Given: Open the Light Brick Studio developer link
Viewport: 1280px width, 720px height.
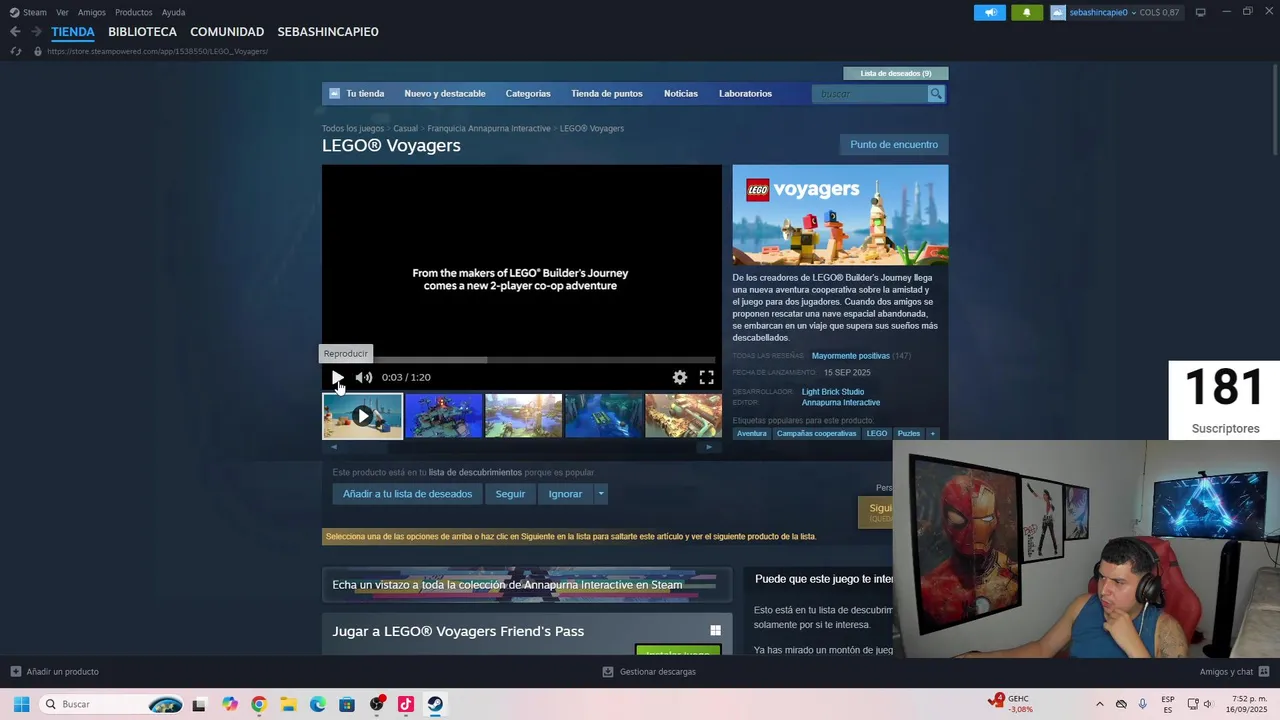Looking at the screenshot, I should tap(833, 392).
